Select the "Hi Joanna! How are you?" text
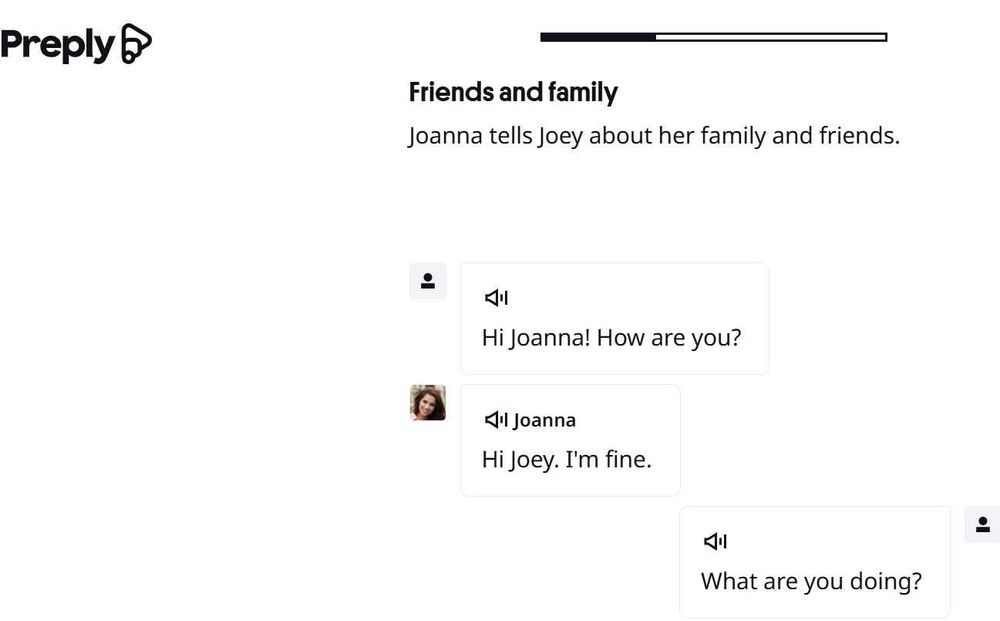Viewport: 1000px width, 621px height. click(x=611, y=338)
